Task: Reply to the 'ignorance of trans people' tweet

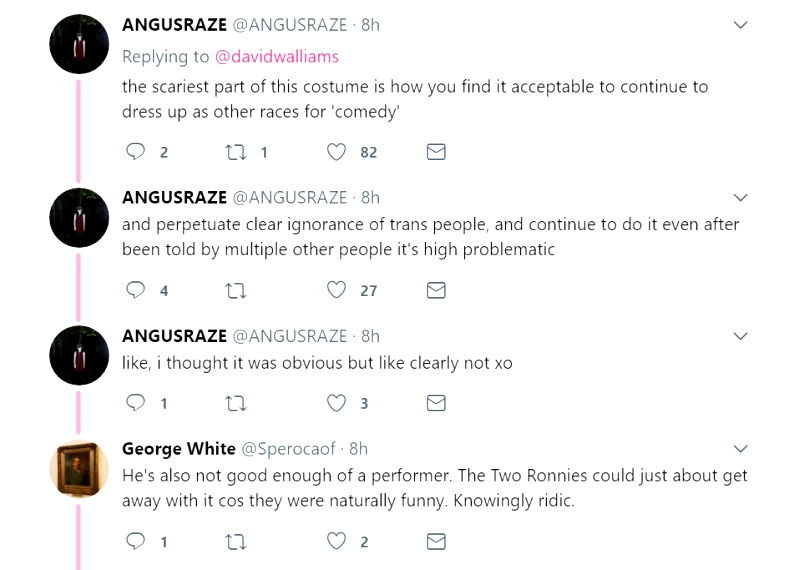Action: 136,290
